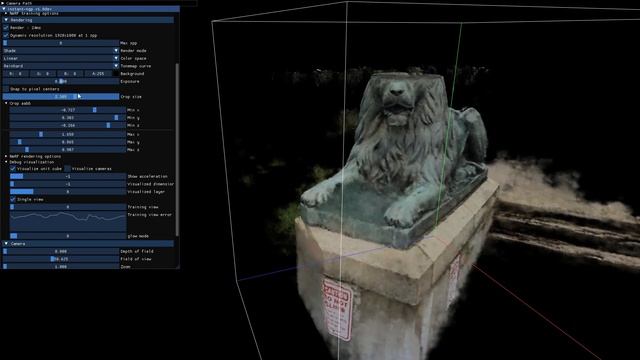Click the glow mode slider
The image size is (640, 360).
pyautogui.click(x=68, y=236)
